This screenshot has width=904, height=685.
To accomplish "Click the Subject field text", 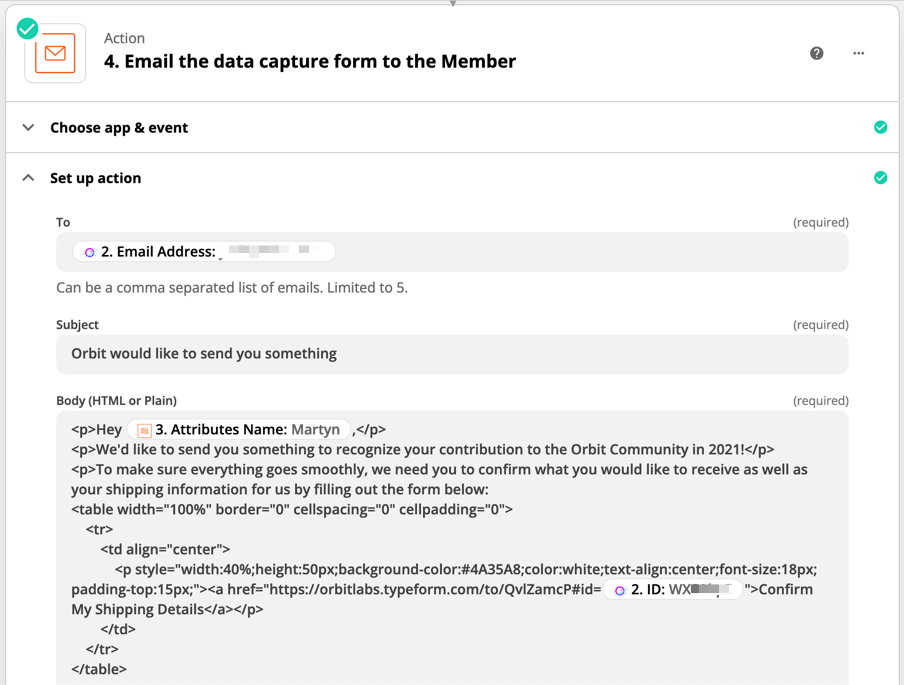I will pyautogui.click(x=204, y=354).
